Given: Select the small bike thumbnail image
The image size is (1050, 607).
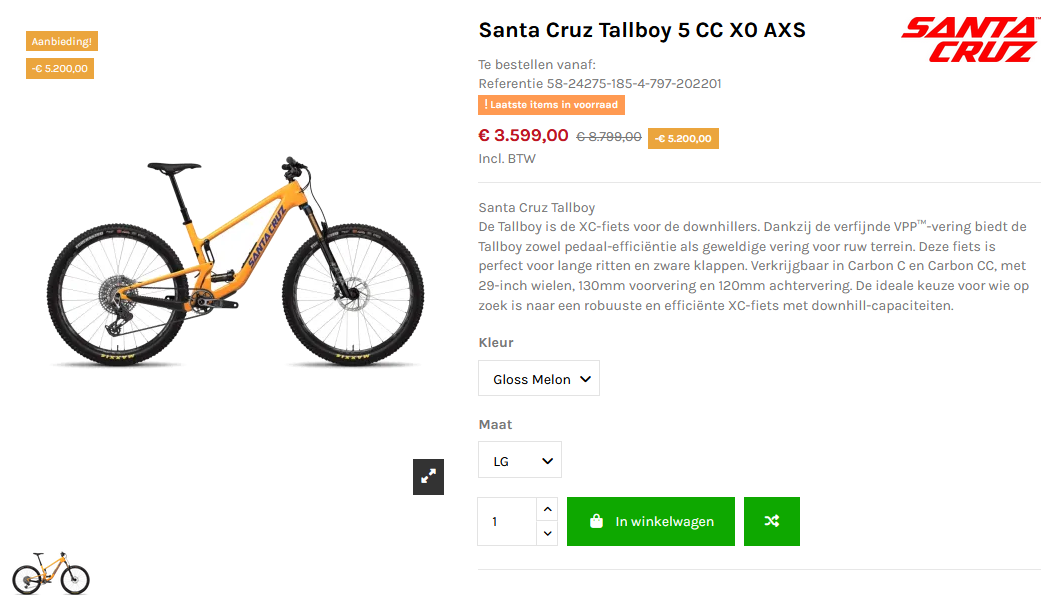Looking at the screenshot, I should point(51,572).
